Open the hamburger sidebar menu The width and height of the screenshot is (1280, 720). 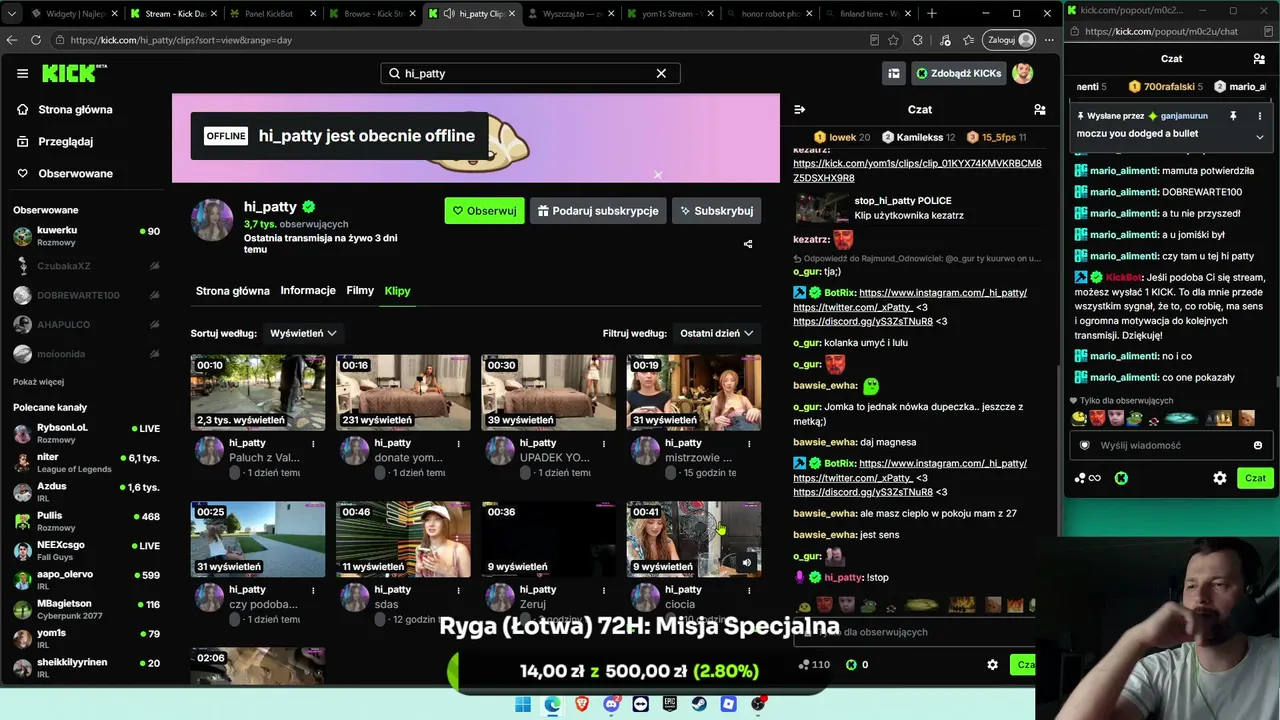[22, 73]
